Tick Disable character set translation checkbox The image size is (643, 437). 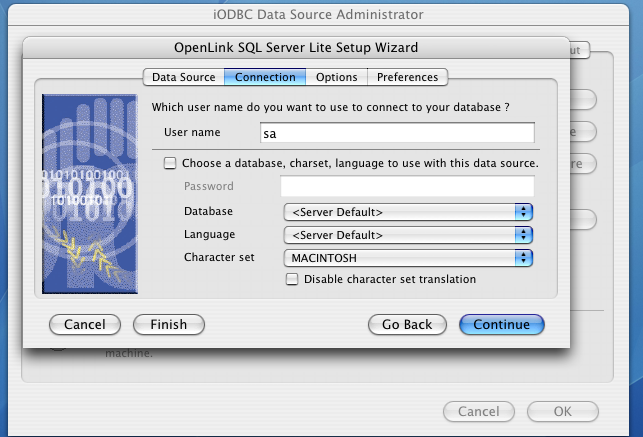[292, 279]
